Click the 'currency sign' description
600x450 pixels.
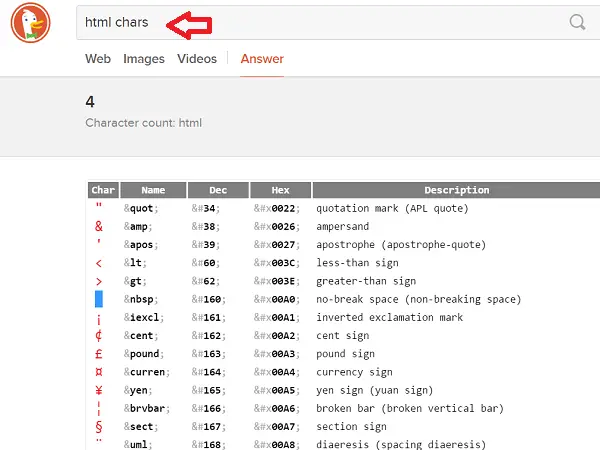tap(354, 372)
